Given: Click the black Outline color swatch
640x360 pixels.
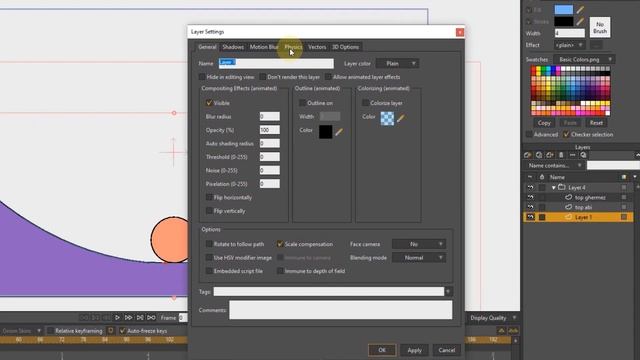Looking at the screenshot, I should pos(325,131).
